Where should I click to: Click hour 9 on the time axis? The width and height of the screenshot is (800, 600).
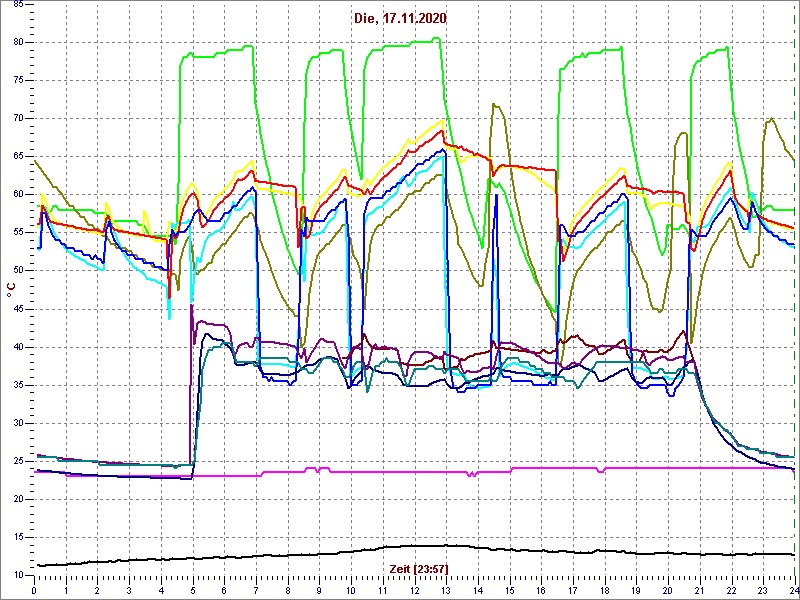tap(319, 590)
